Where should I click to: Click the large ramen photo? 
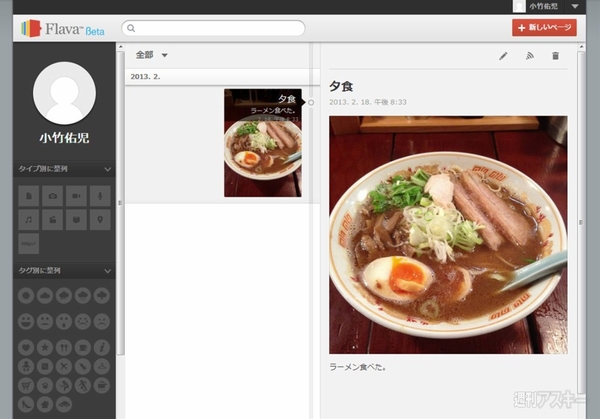(448, 235)
